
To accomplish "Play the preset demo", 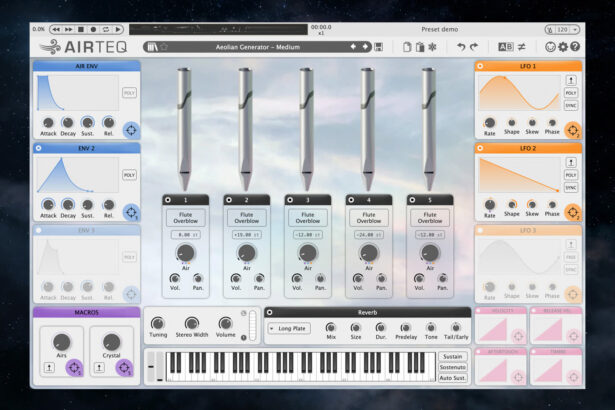I will point(117,29).
